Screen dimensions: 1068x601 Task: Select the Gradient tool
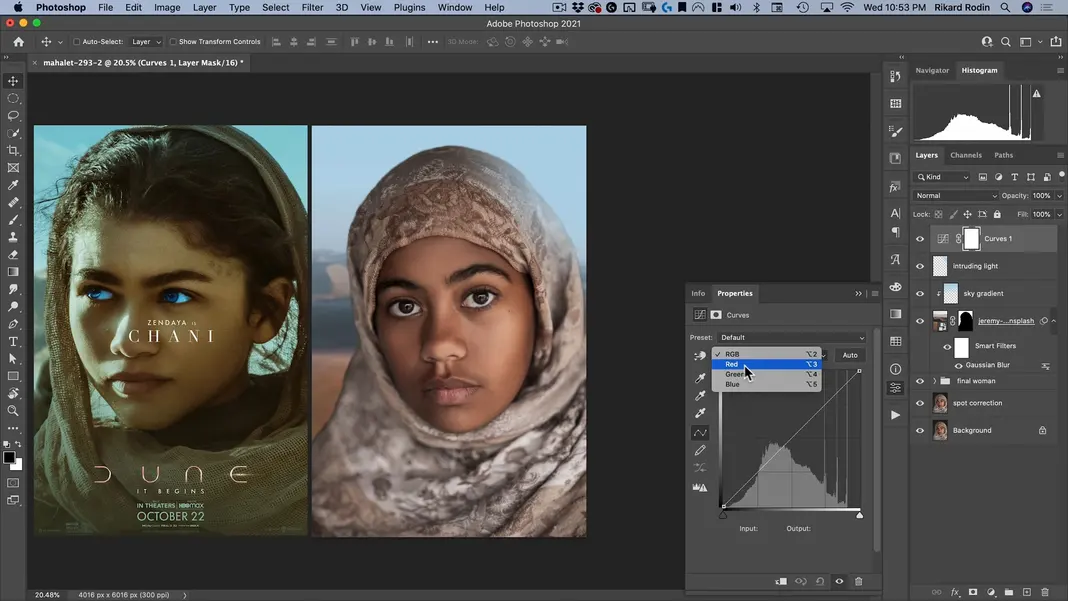(x=13, y=272)
